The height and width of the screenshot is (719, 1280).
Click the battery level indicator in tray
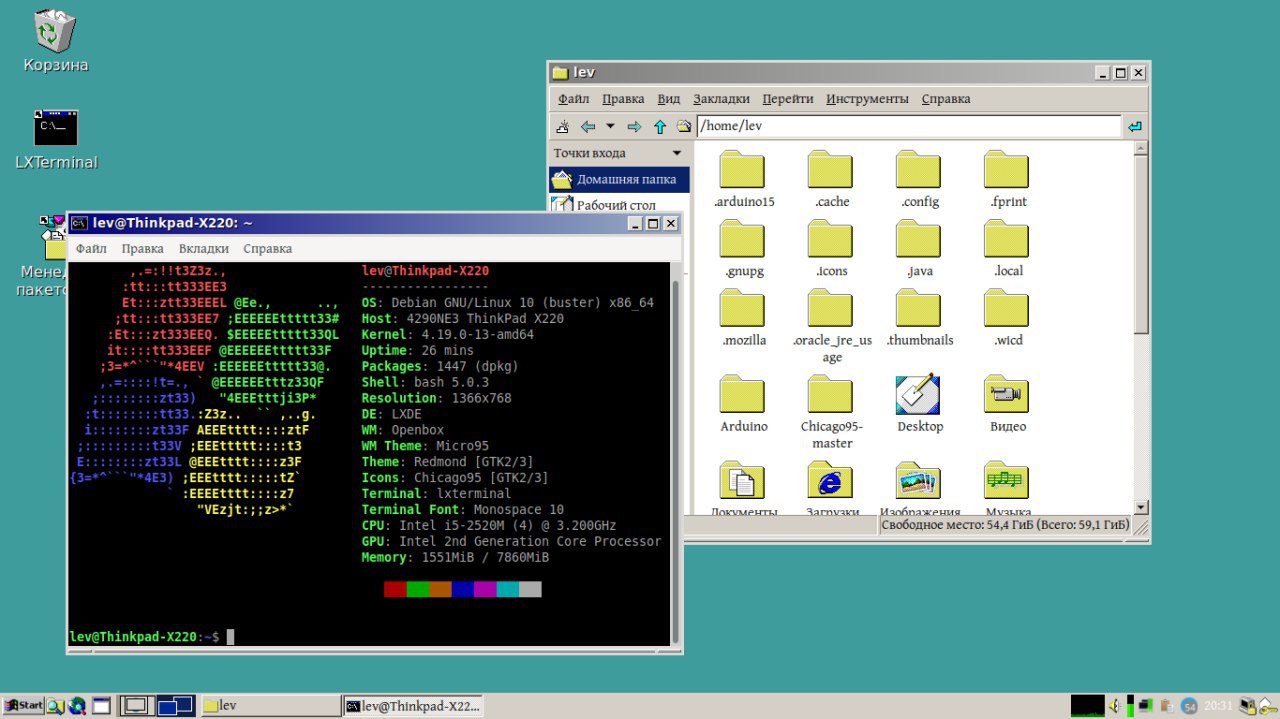(1130, 706)
